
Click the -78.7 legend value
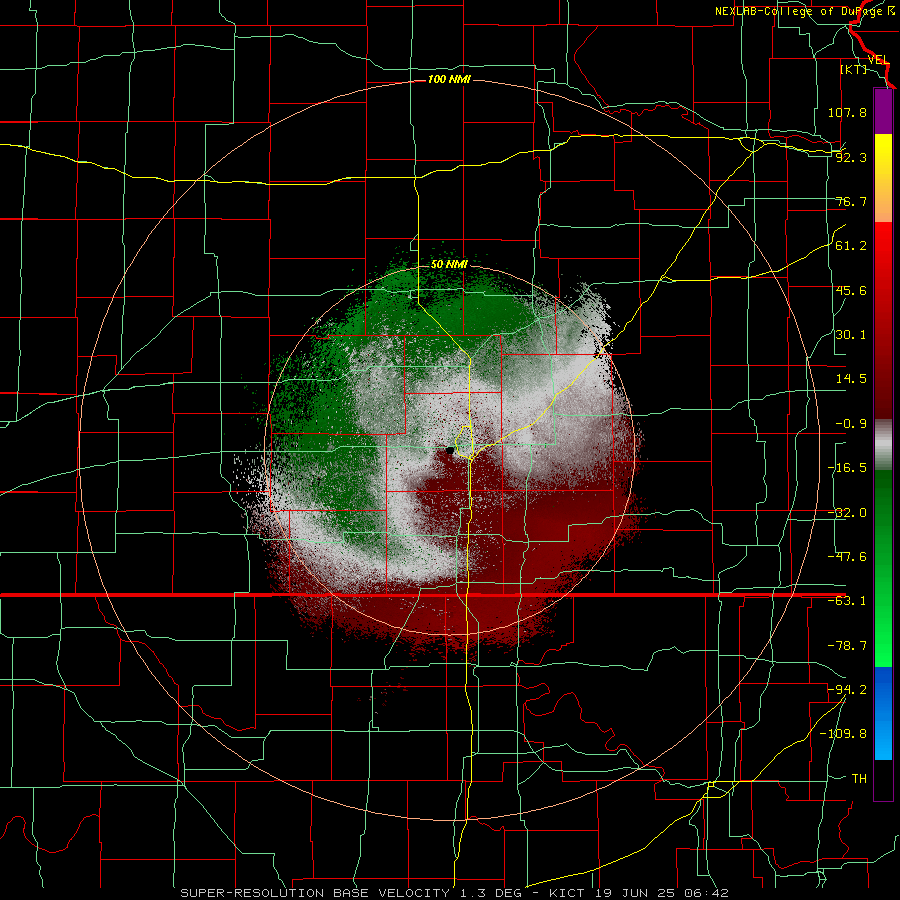pos(847,646)
